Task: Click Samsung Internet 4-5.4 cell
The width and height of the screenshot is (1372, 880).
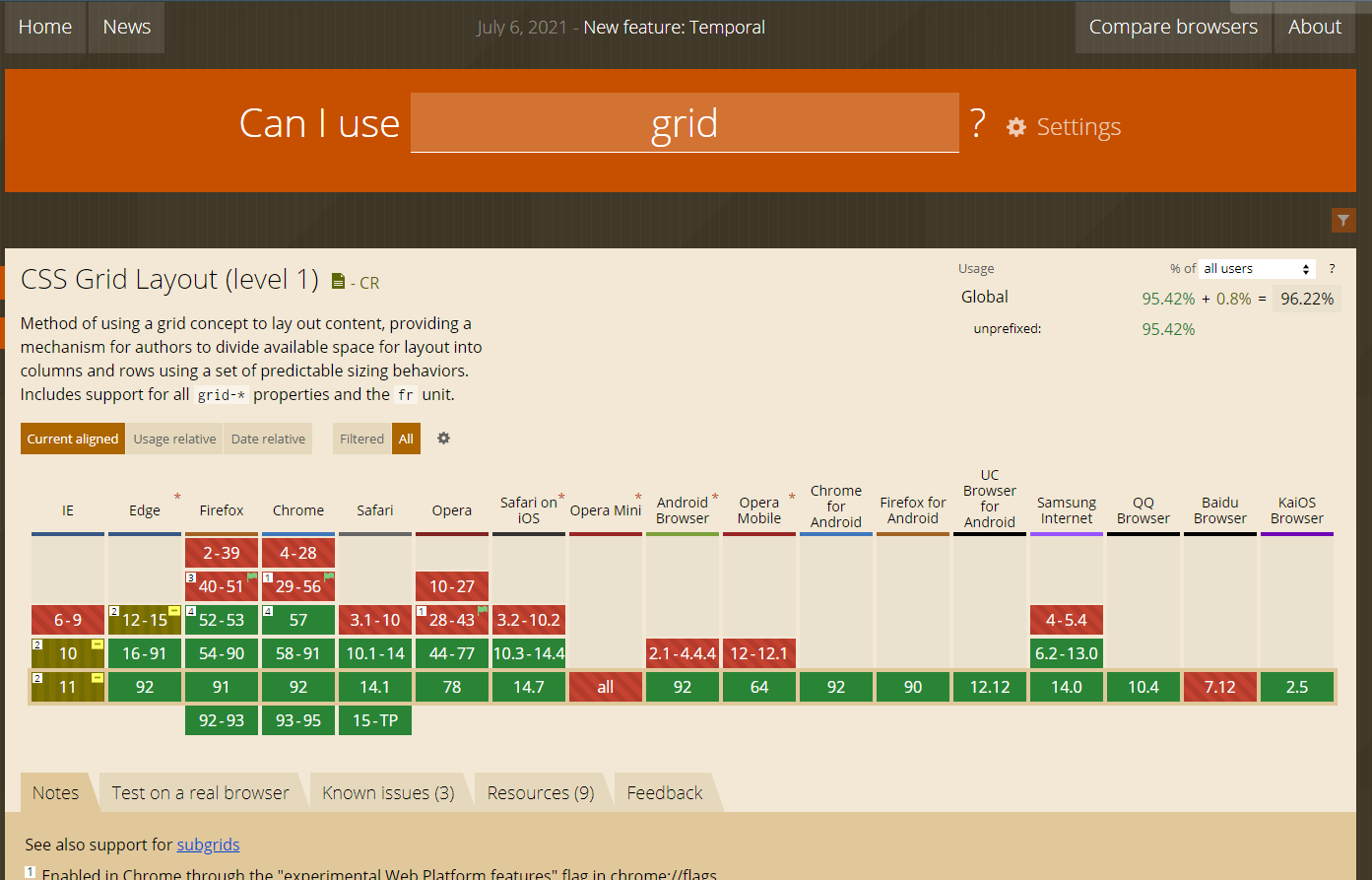Action: pyautogui.click(x=1067, y=620)
